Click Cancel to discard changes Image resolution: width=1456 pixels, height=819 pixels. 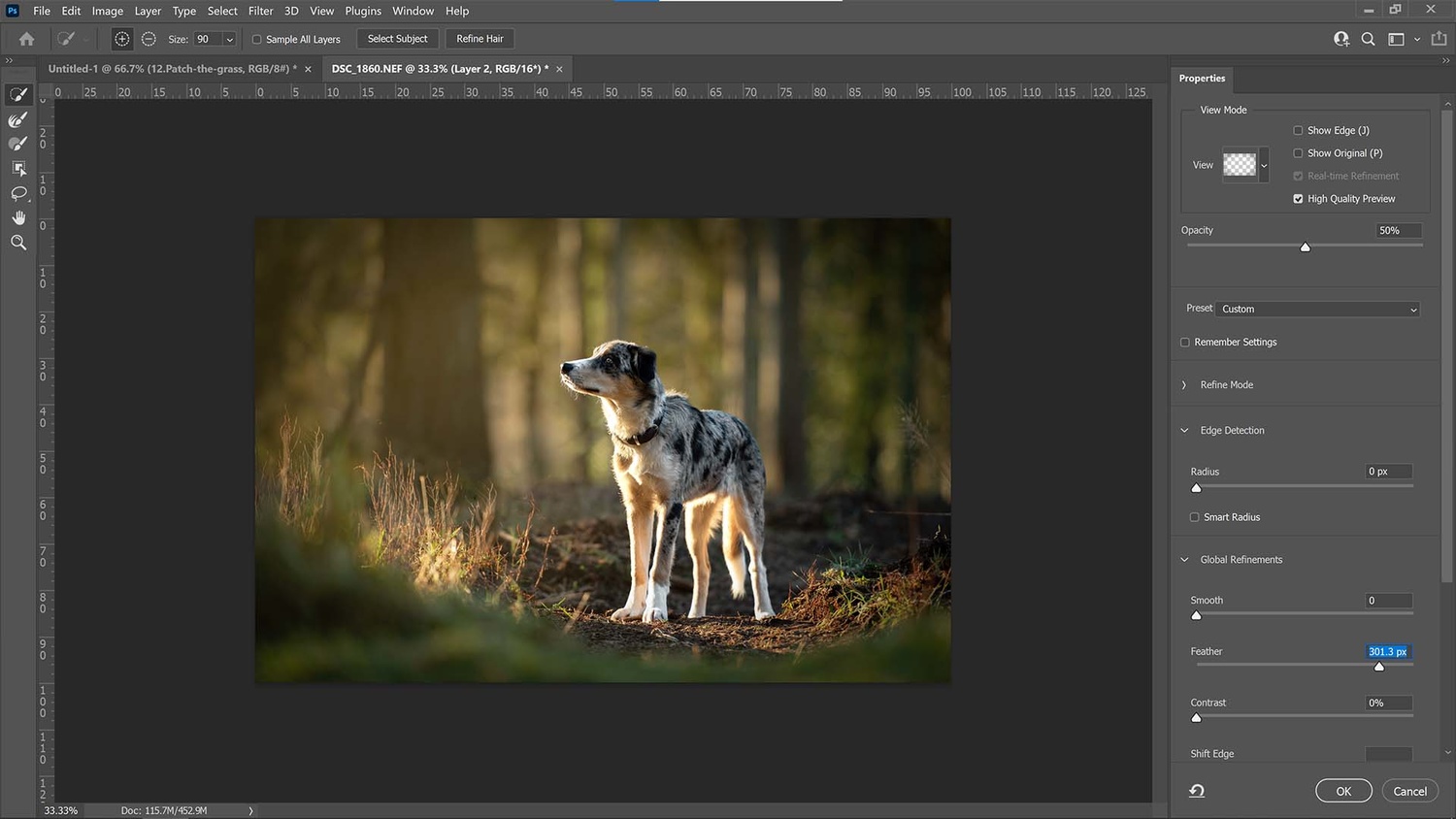pyautogui.click(x=1409, y=791)
